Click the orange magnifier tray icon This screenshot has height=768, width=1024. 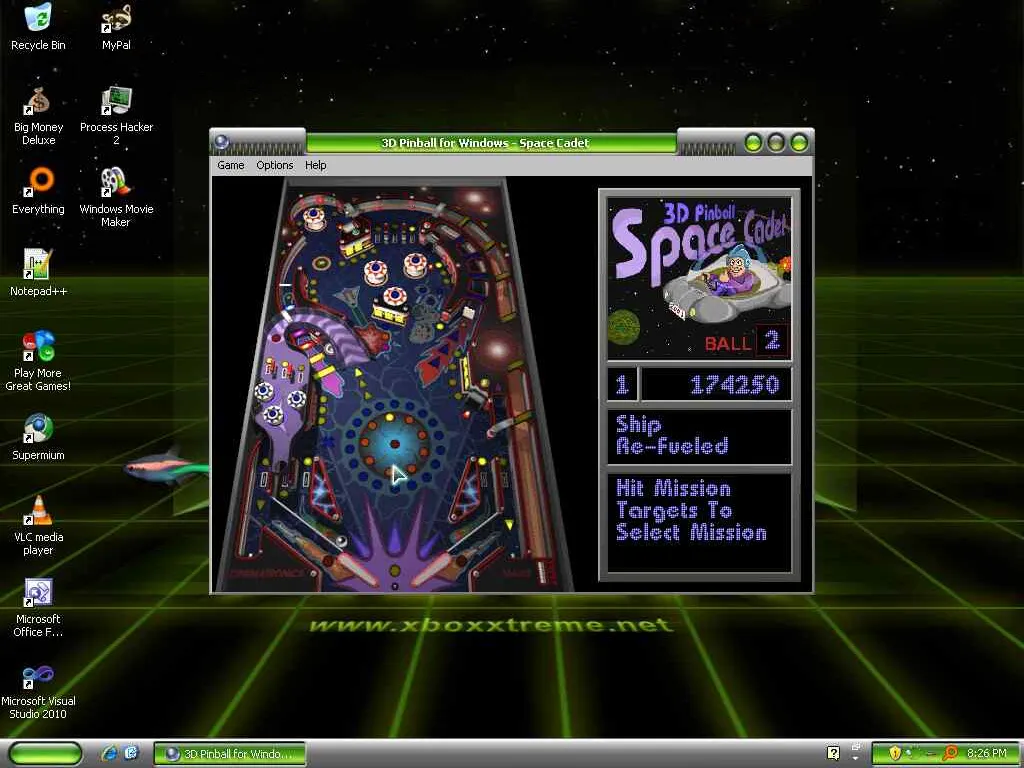pyautogui.click(x=950, y=753)
